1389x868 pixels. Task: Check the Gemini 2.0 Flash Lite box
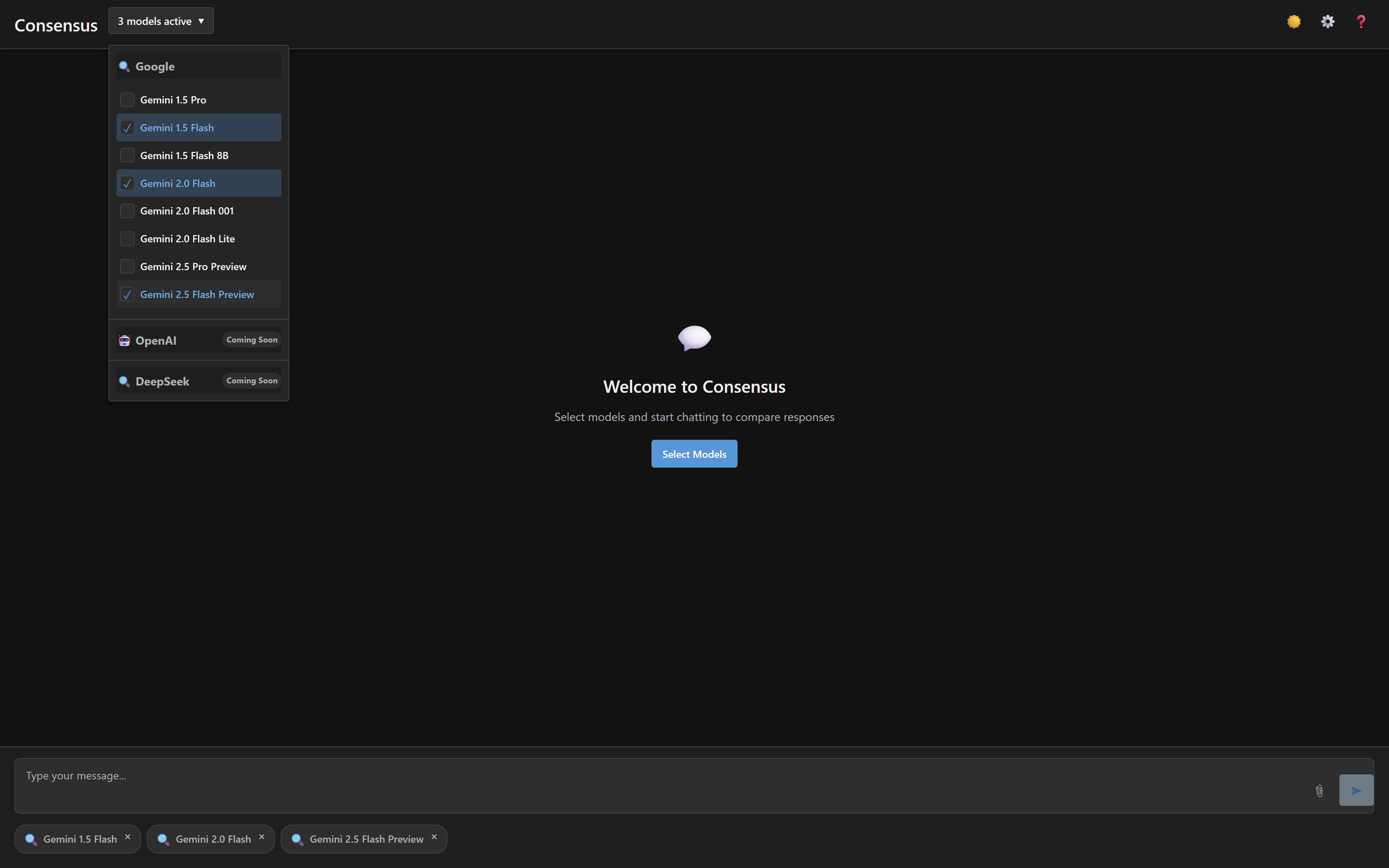coord(127,239)
